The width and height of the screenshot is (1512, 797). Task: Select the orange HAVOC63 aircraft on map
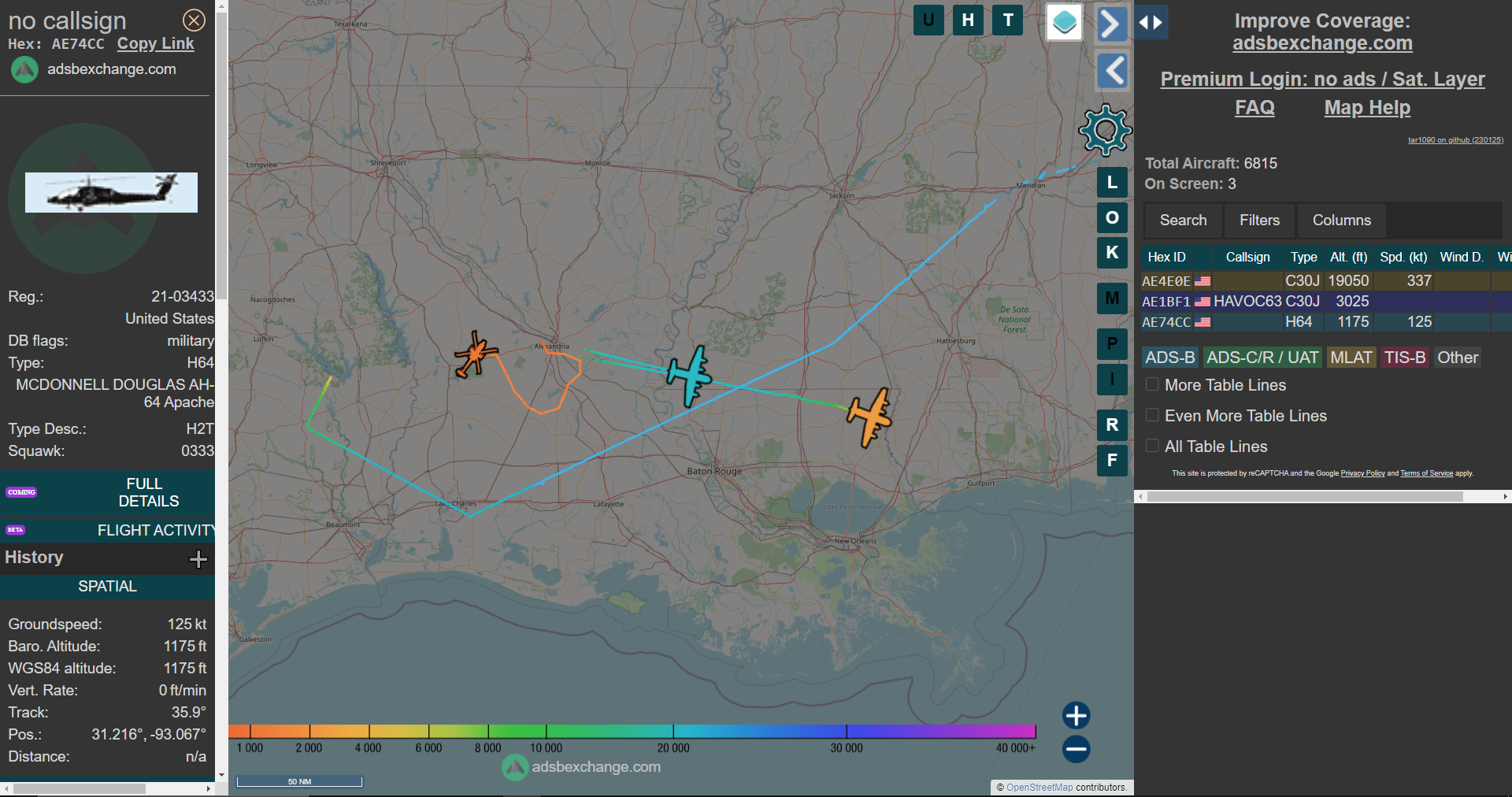[869, 417]
